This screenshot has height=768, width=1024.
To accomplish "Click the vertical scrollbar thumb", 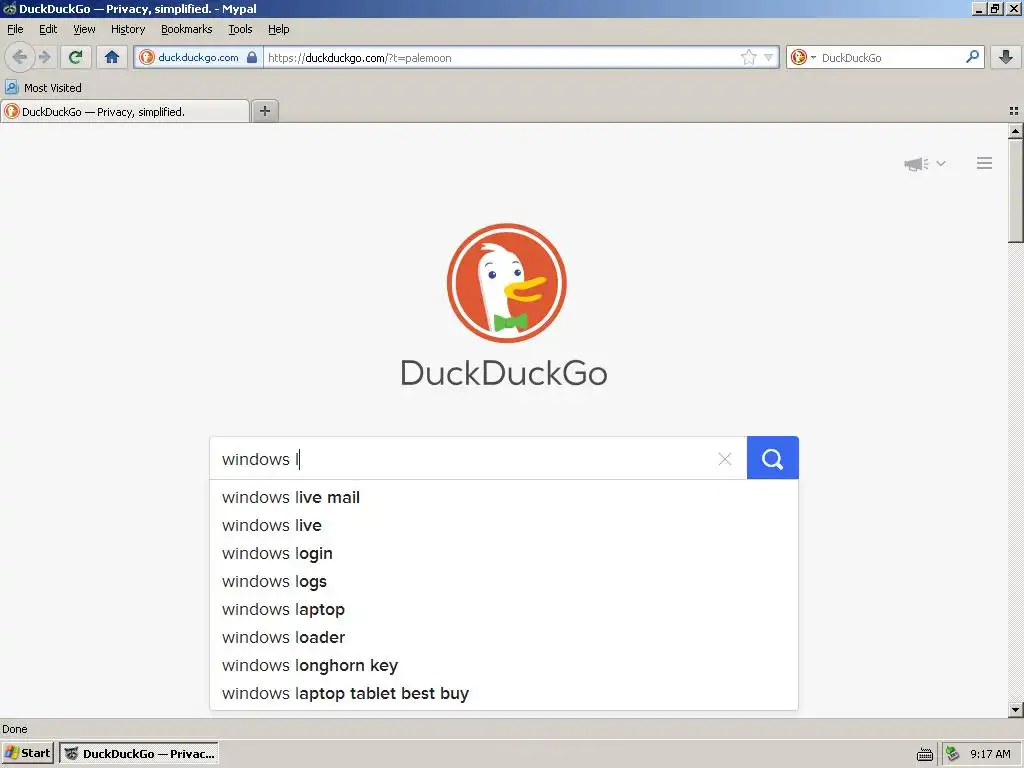I will pos(1015,191).
